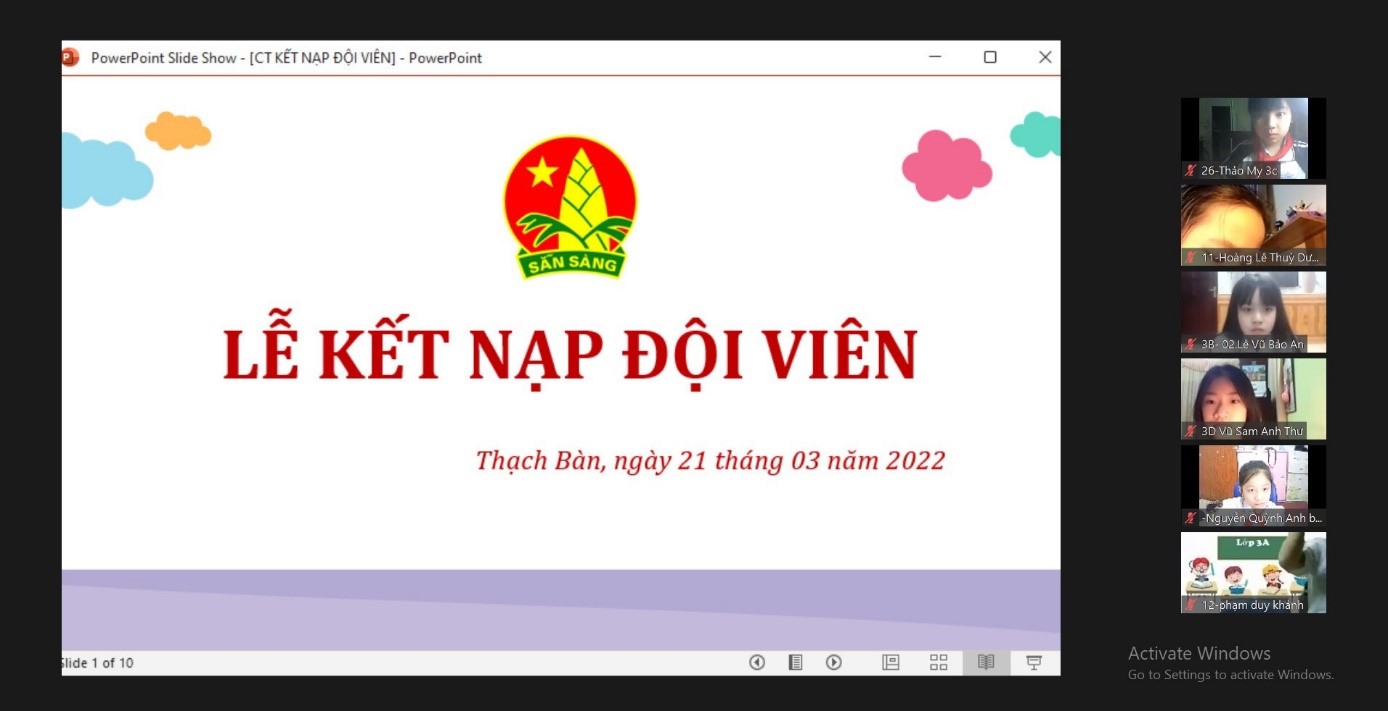Minimize the PowerPoint Slide Show window
This screenshot has height=711, width=1388.
(935, 57)
